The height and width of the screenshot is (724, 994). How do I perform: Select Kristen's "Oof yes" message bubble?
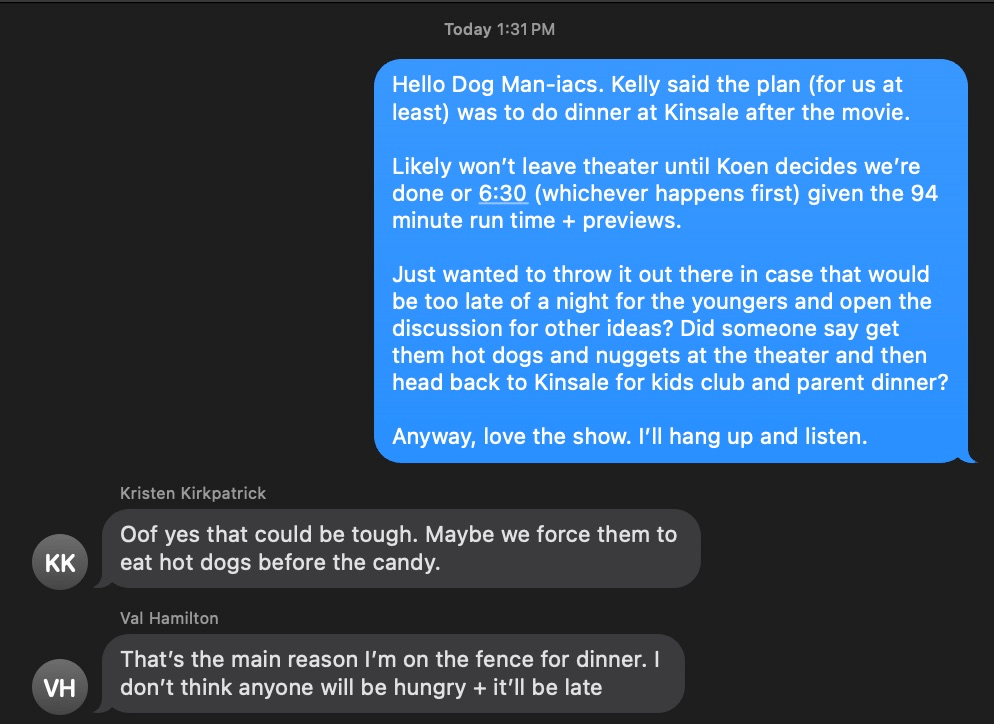point(400,548)
